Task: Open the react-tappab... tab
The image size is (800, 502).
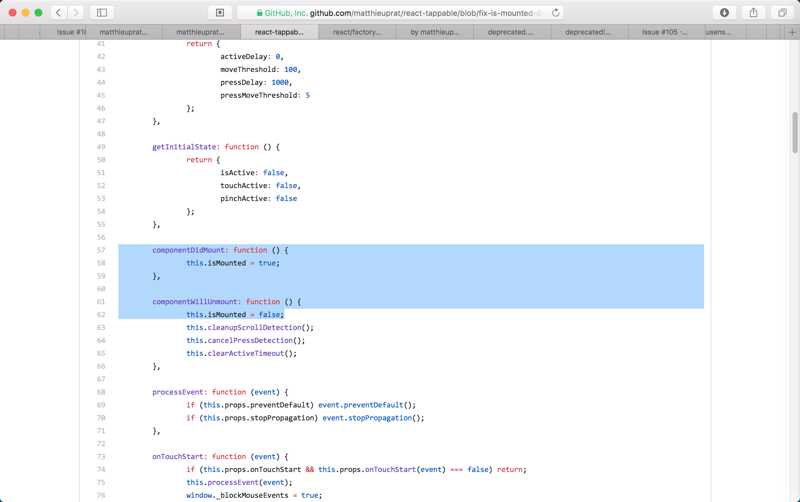Action: point(279,32)
